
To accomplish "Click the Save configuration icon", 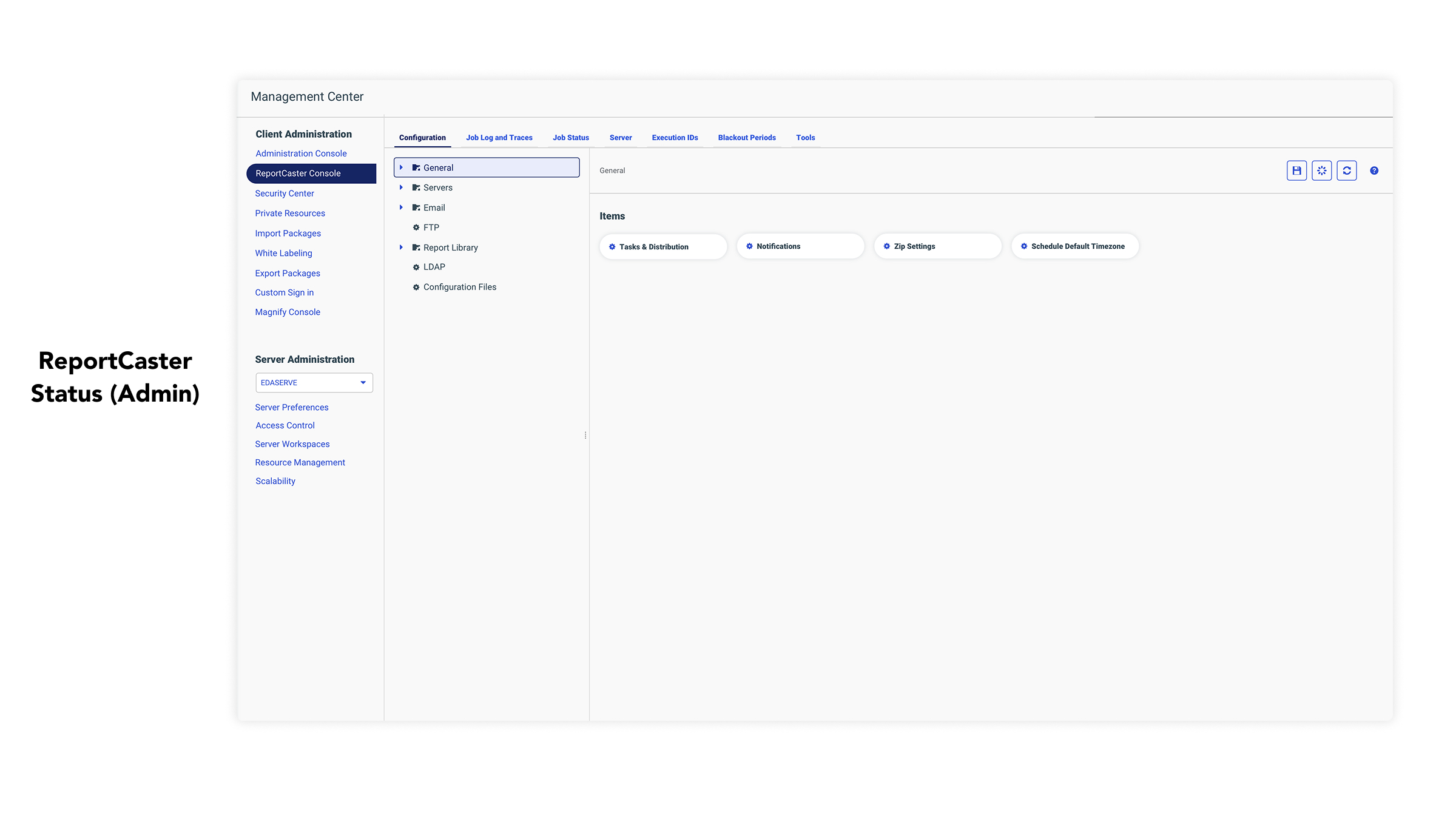I will (x=1296, y=170).
